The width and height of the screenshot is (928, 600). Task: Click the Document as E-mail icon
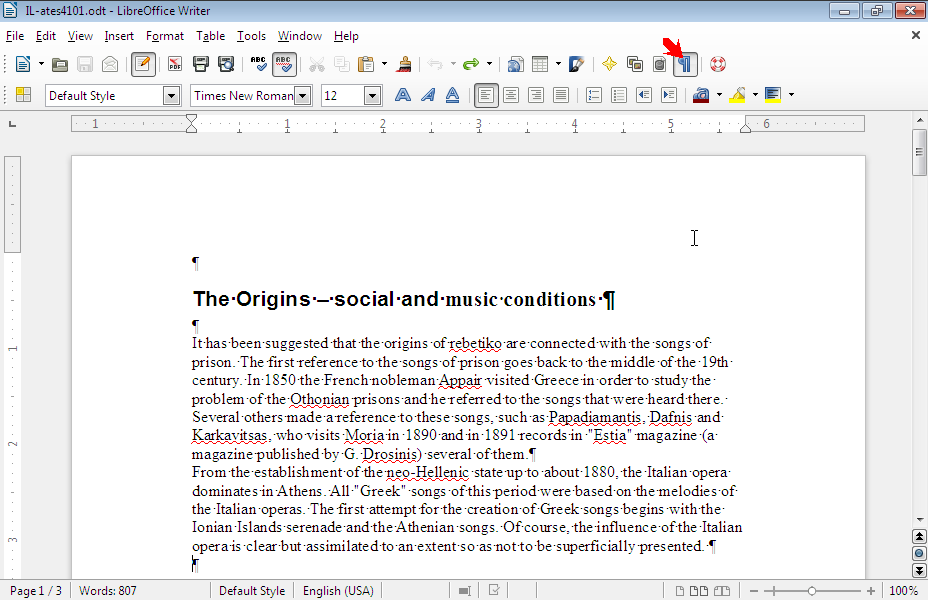point(110,64)
